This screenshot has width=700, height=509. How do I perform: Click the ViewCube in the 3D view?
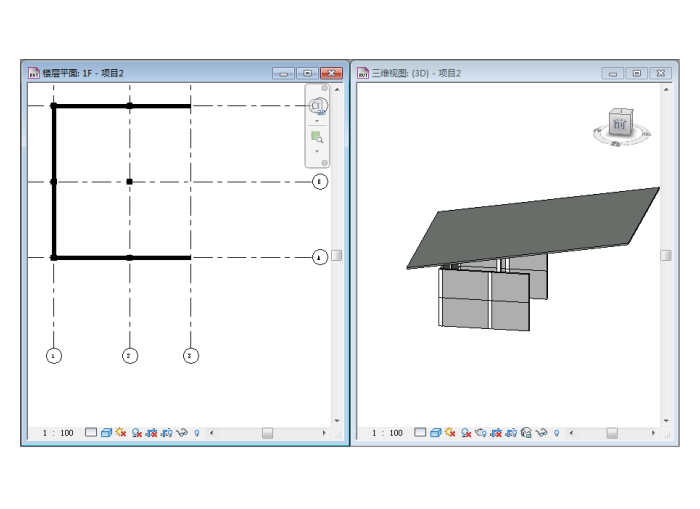point(622,125)
